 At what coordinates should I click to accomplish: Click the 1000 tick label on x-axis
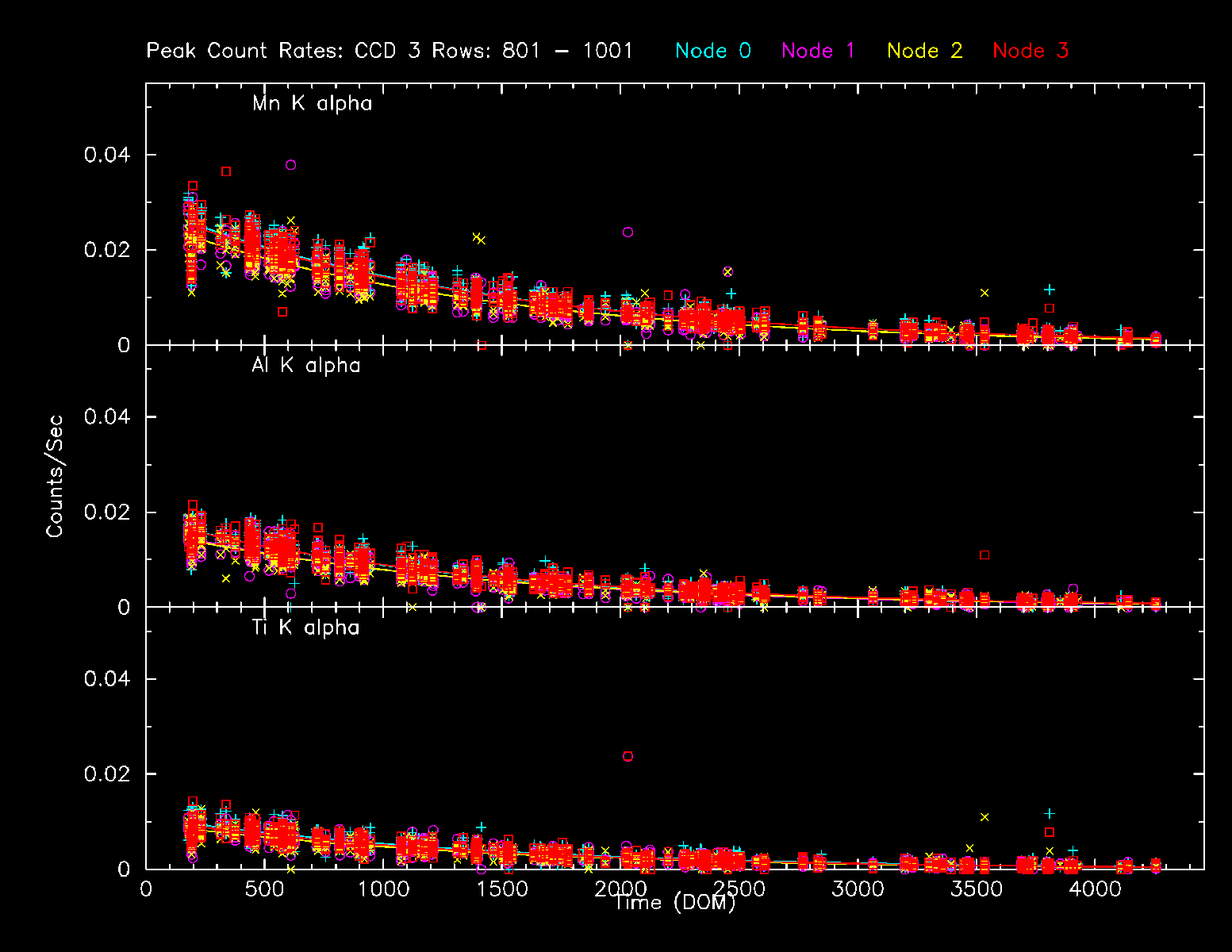pos(383,889)
